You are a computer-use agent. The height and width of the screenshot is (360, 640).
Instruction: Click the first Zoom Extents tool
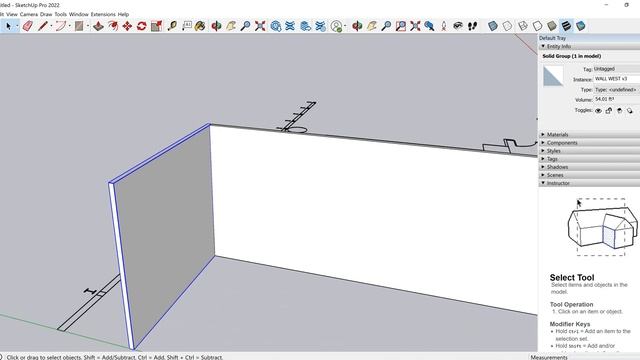tap(260, 26)
